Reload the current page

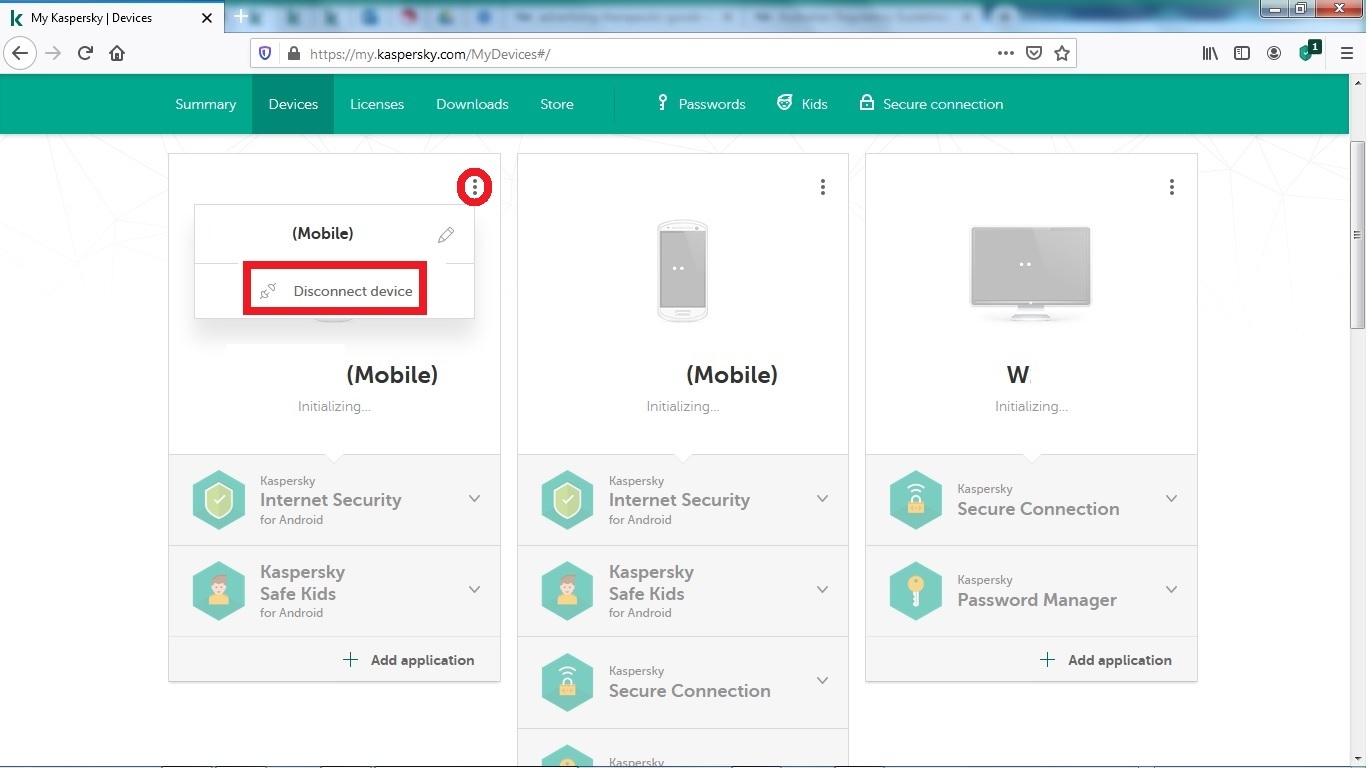point(85,53)
